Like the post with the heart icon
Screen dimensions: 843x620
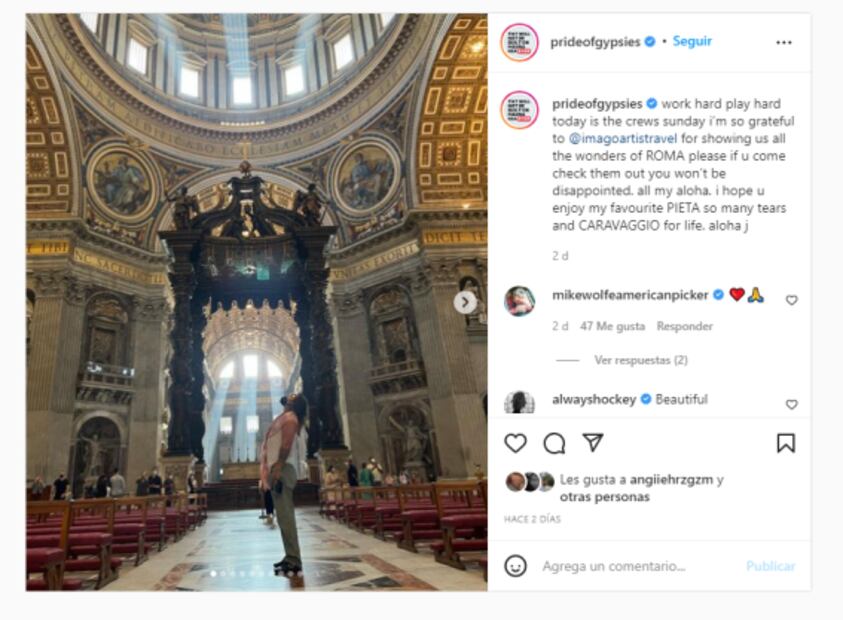click(515, 444)
